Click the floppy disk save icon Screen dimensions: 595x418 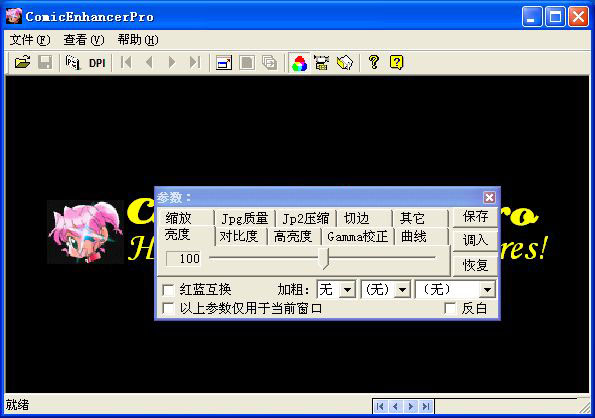click(45, 62)
